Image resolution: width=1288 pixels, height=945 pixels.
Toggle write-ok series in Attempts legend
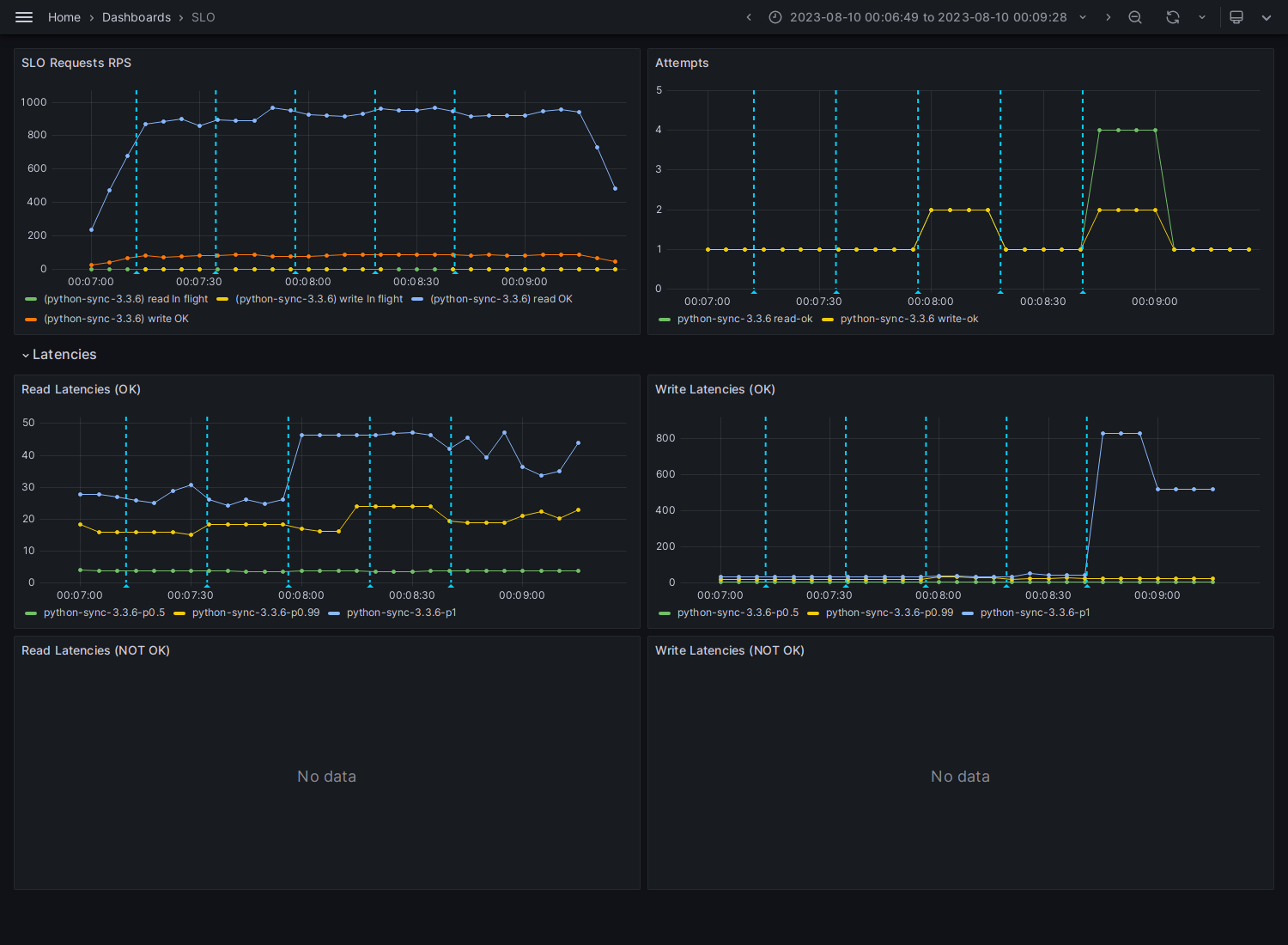[x=909, y=319]
